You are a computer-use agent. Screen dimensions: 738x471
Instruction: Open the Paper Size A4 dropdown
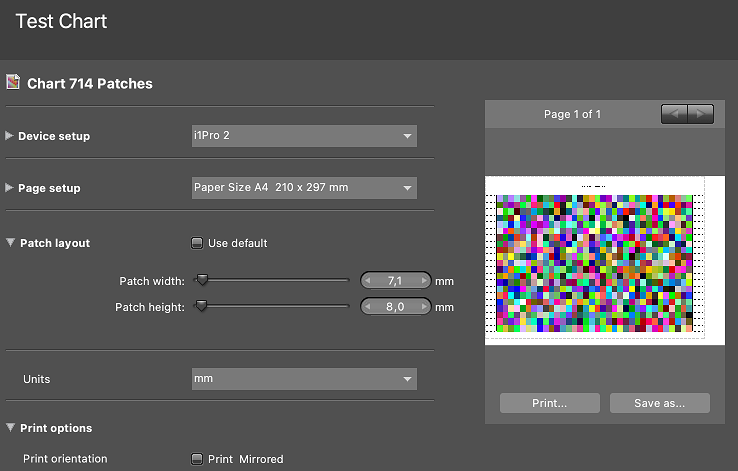pyautogui.click(x=304, y=188)
